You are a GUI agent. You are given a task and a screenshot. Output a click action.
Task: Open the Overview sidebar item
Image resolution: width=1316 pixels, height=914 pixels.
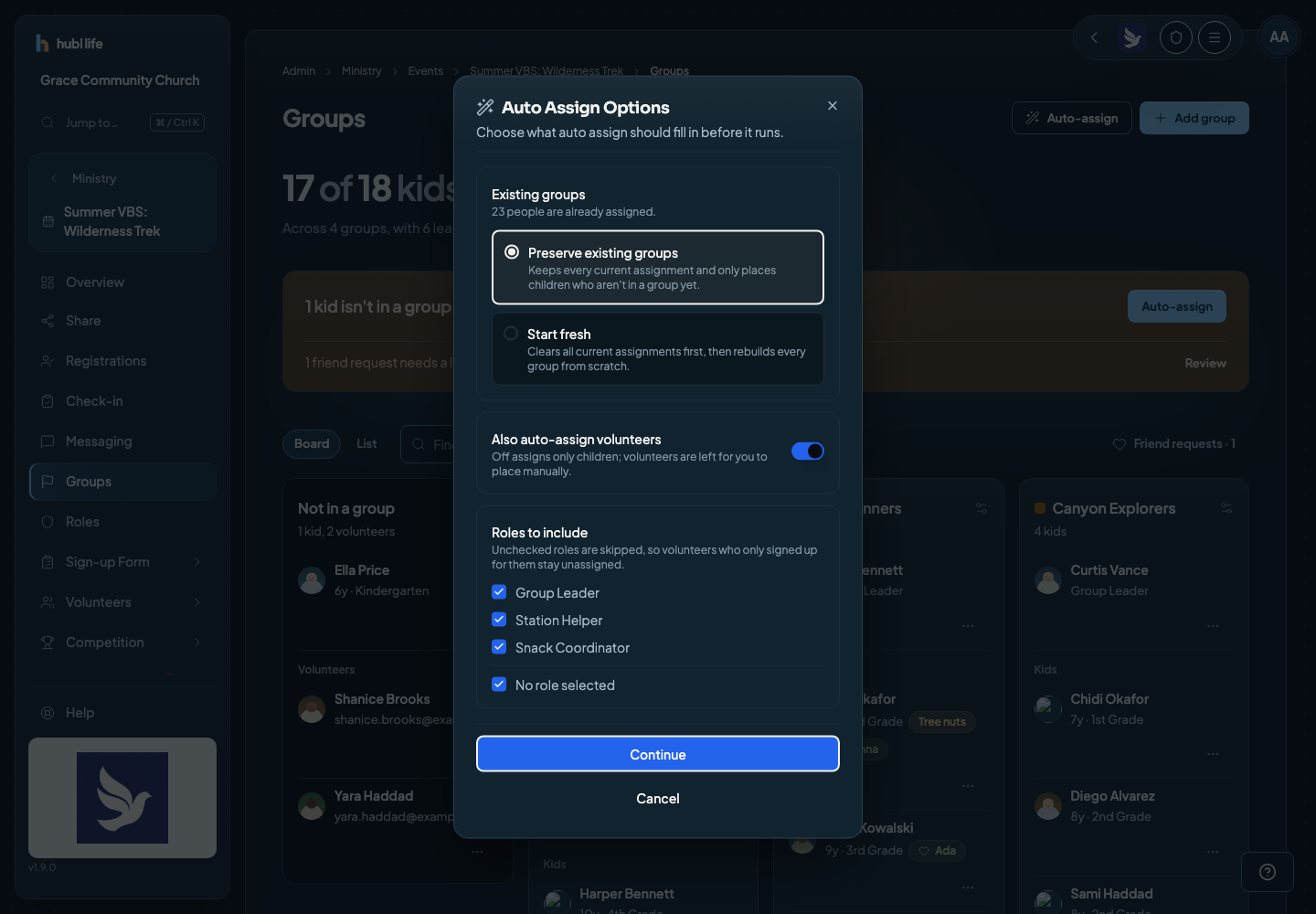(x=122, y=282)
